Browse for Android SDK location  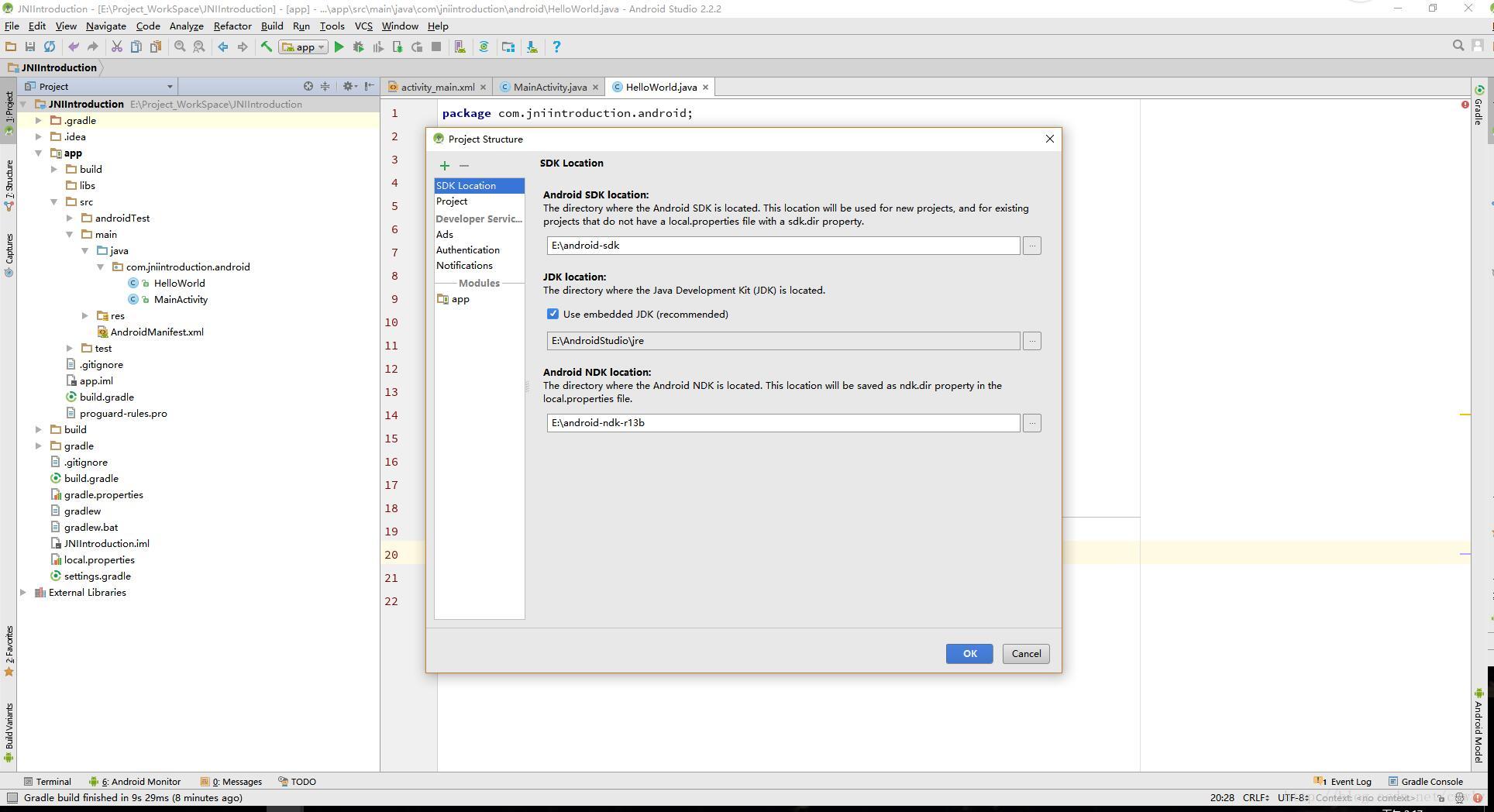coord(1032,246)
